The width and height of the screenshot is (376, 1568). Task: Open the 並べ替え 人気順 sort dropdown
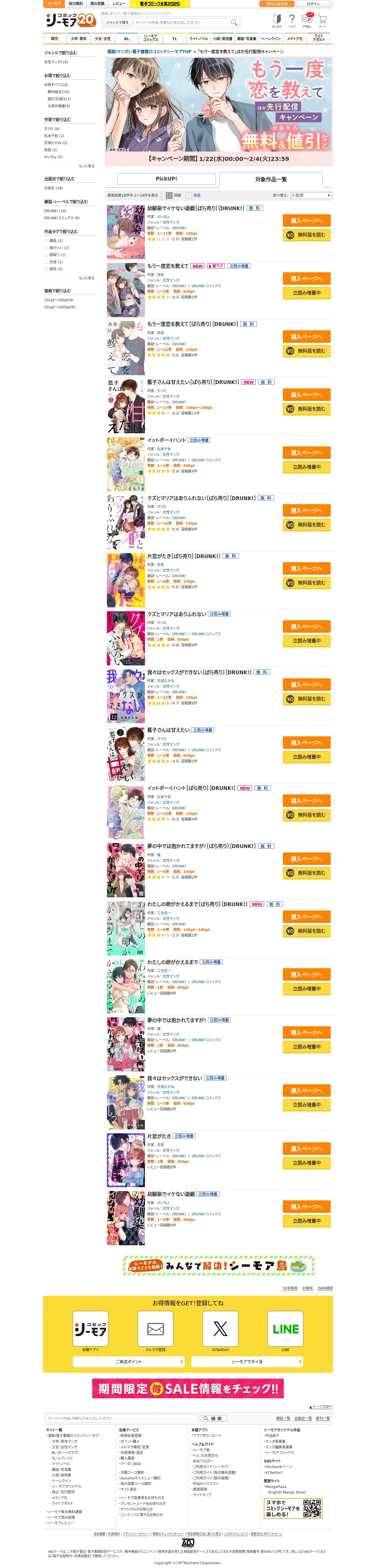[x=311, y=196]
